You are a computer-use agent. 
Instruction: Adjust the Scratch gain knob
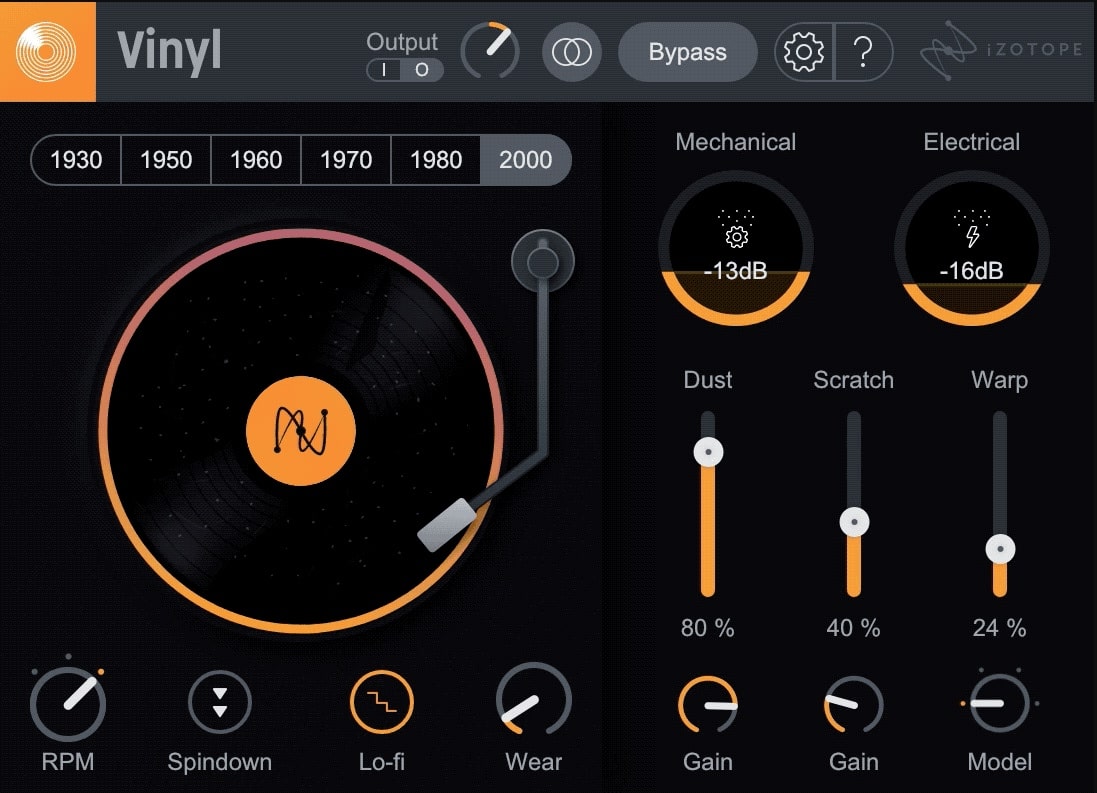tap(853, 704)
